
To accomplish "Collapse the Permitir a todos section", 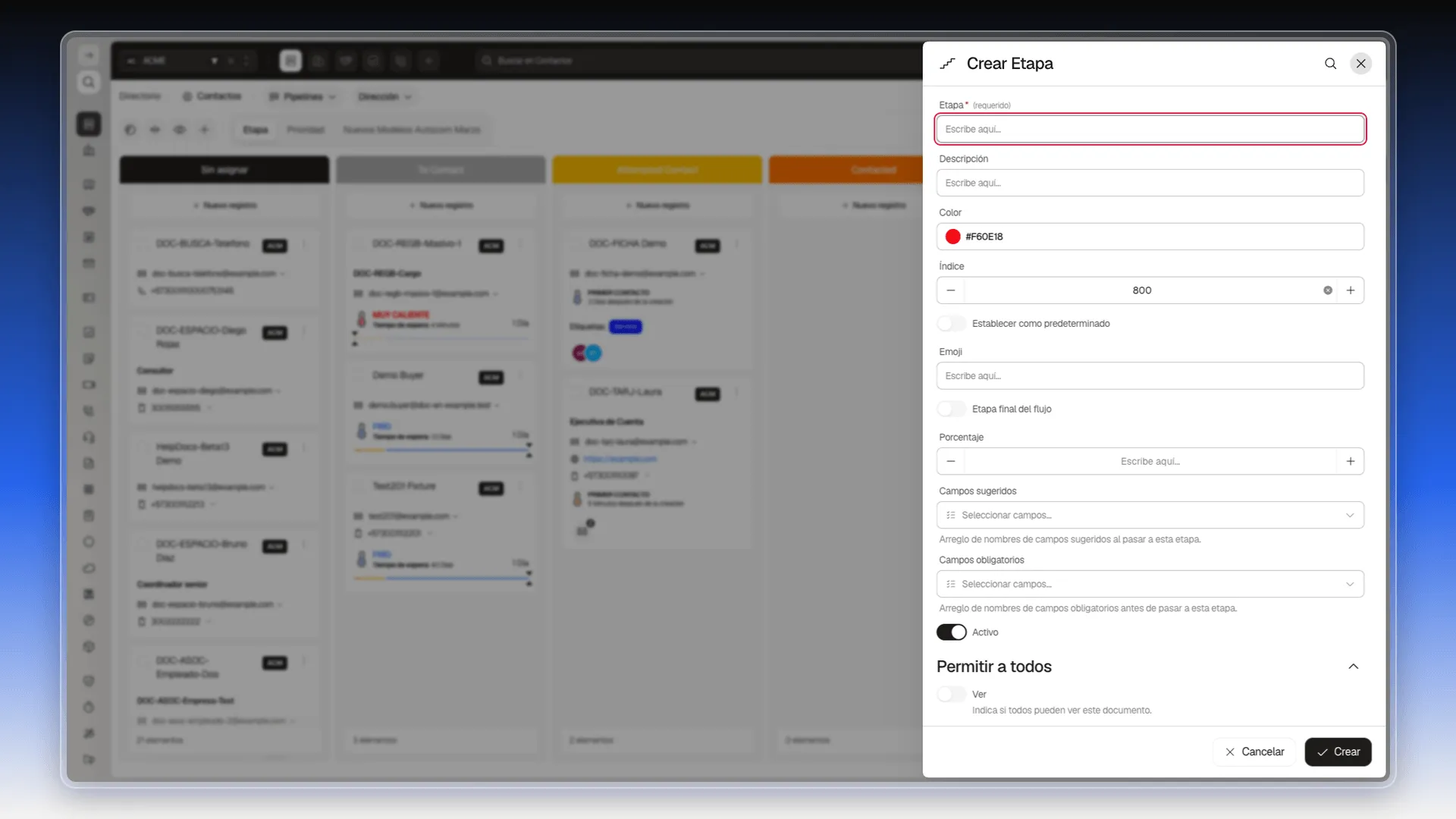I will point(1353,667).
